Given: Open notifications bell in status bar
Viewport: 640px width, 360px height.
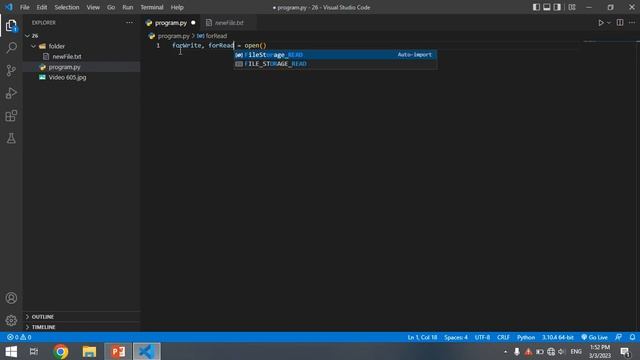Looking at the screenshot, I should click(x=632, y=337).
